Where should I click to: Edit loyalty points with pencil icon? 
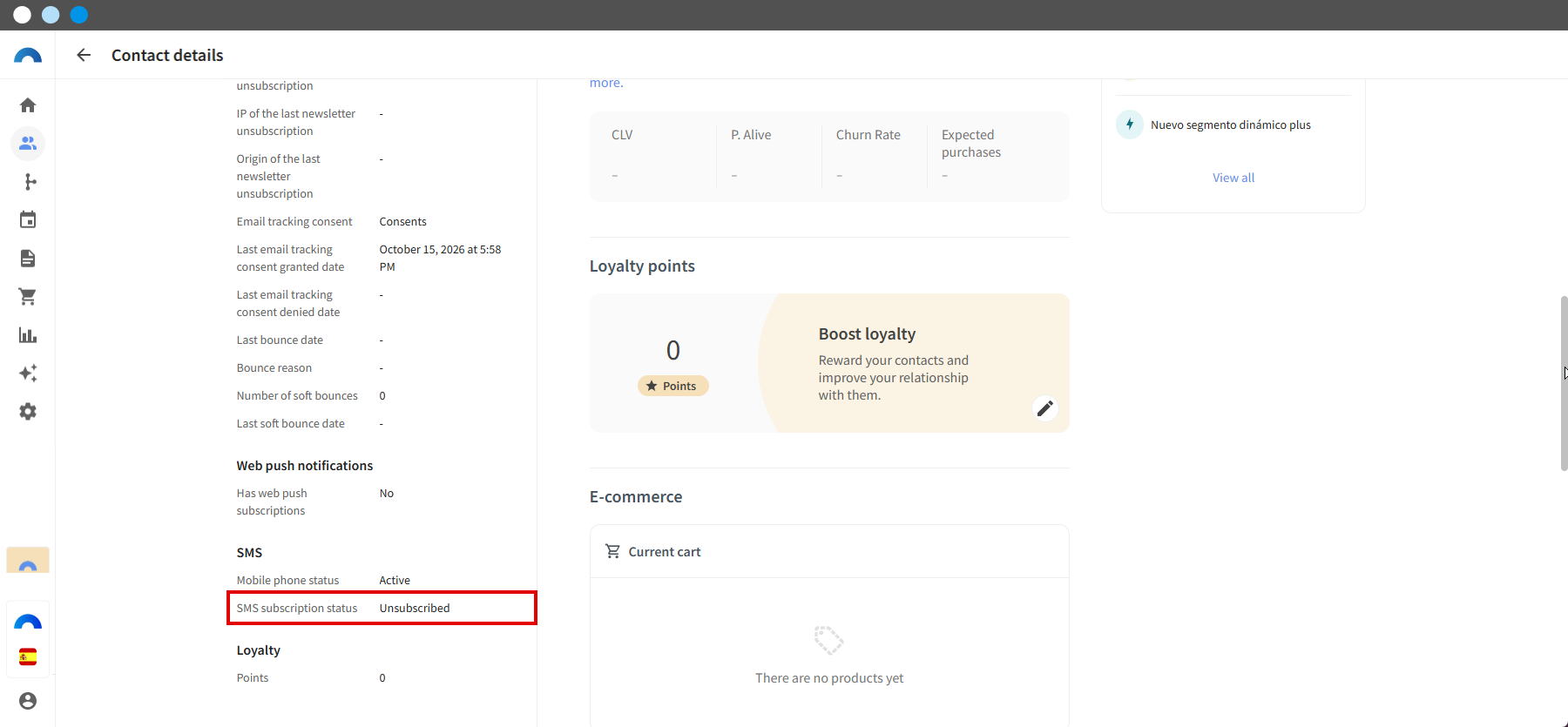(x=1045, y=407)
